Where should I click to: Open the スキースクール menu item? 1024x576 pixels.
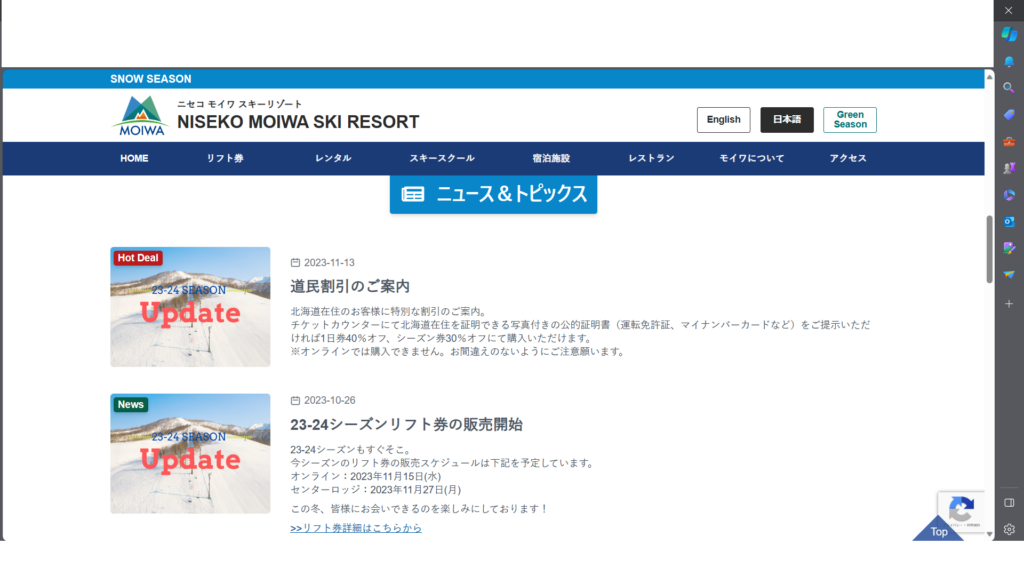tap(442, 158)
